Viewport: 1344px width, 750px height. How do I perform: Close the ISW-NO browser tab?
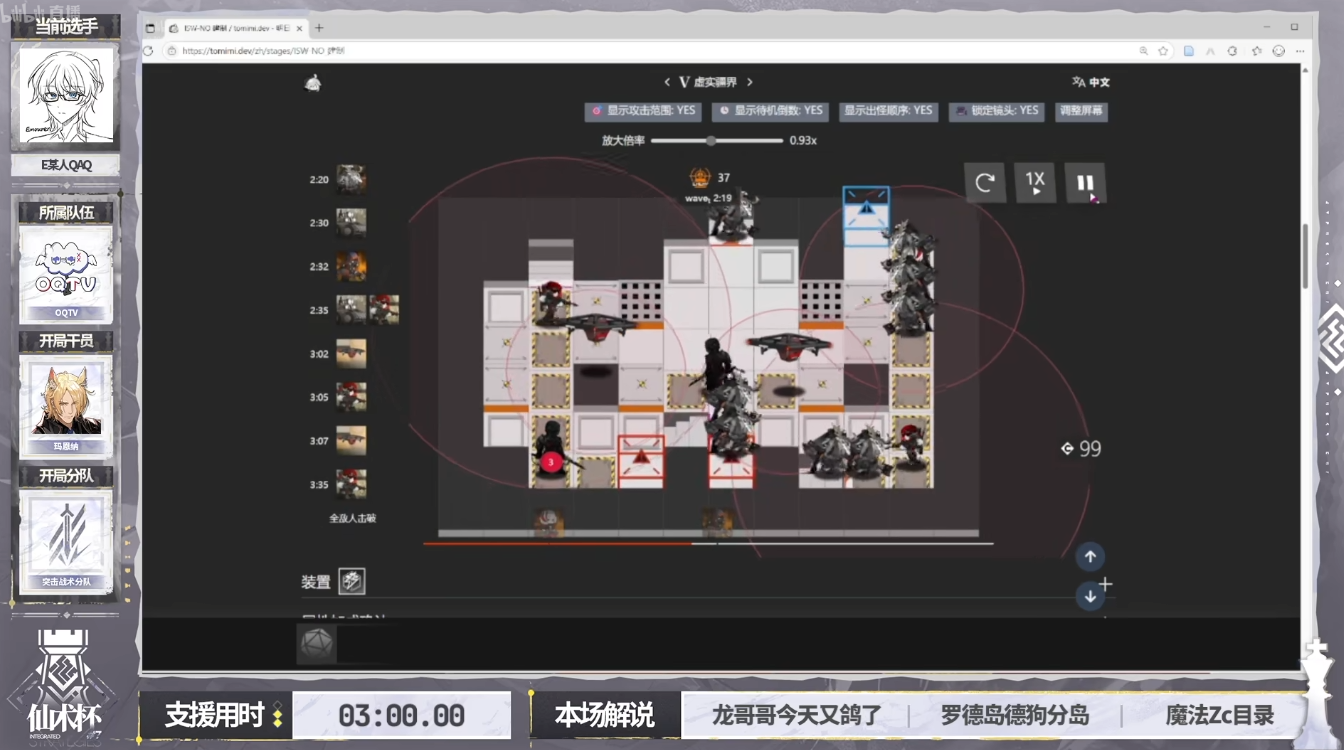299,28
